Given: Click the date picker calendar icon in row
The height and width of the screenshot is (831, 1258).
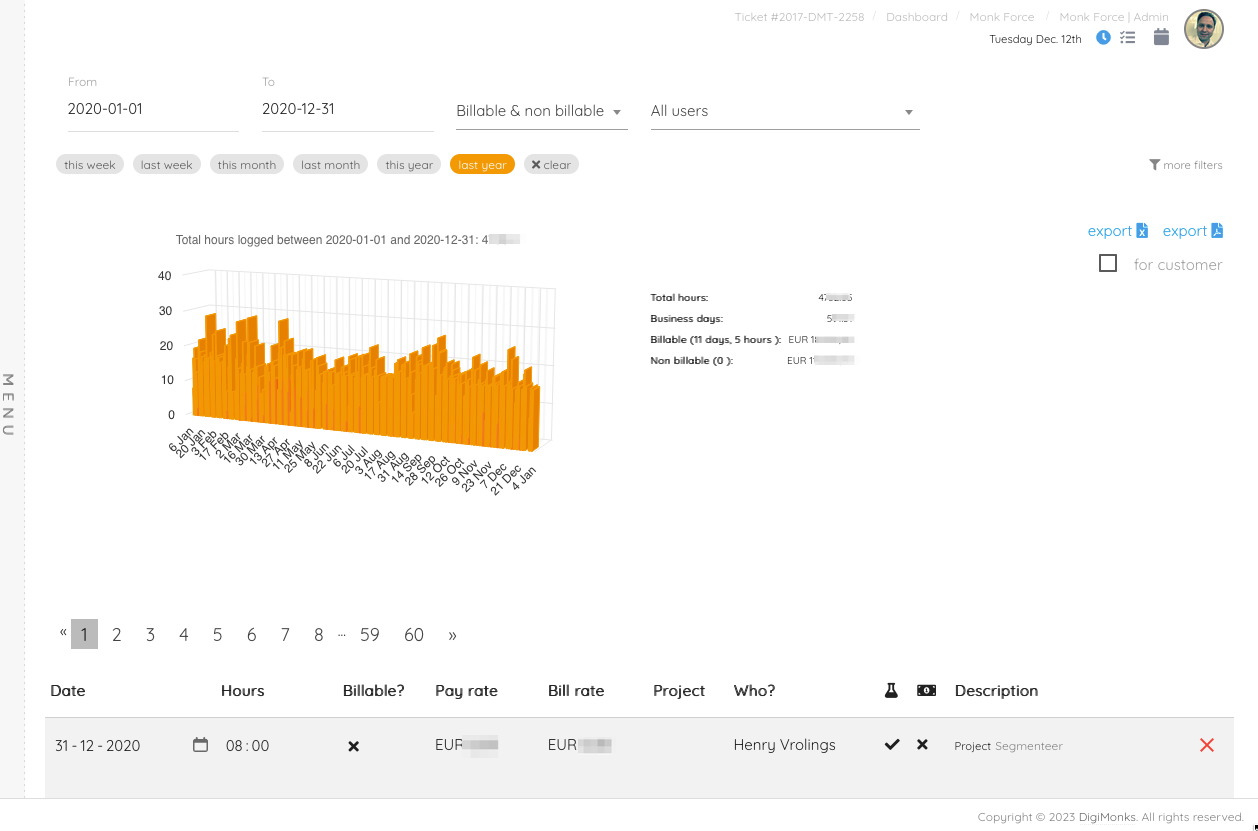Looking at the screenshot, I should (201, 745).
